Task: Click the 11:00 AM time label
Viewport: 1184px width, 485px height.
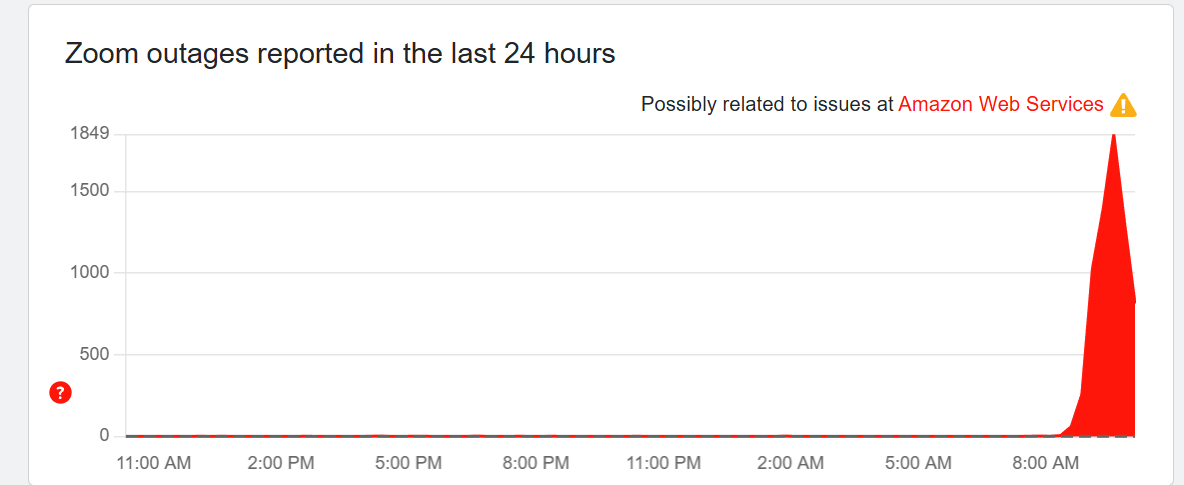Action: coord(155,463)
